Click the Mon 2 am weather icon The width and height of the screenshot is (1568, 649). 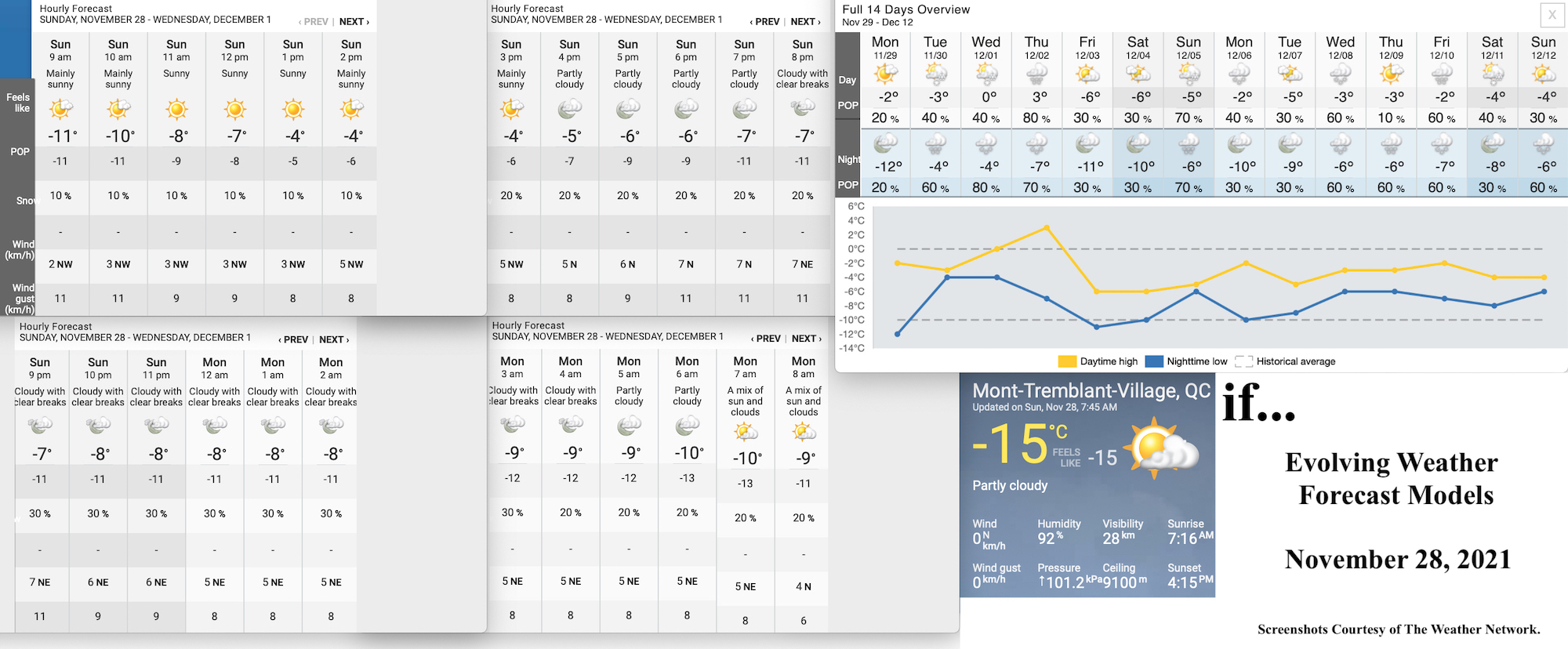(x=331, y=426)
